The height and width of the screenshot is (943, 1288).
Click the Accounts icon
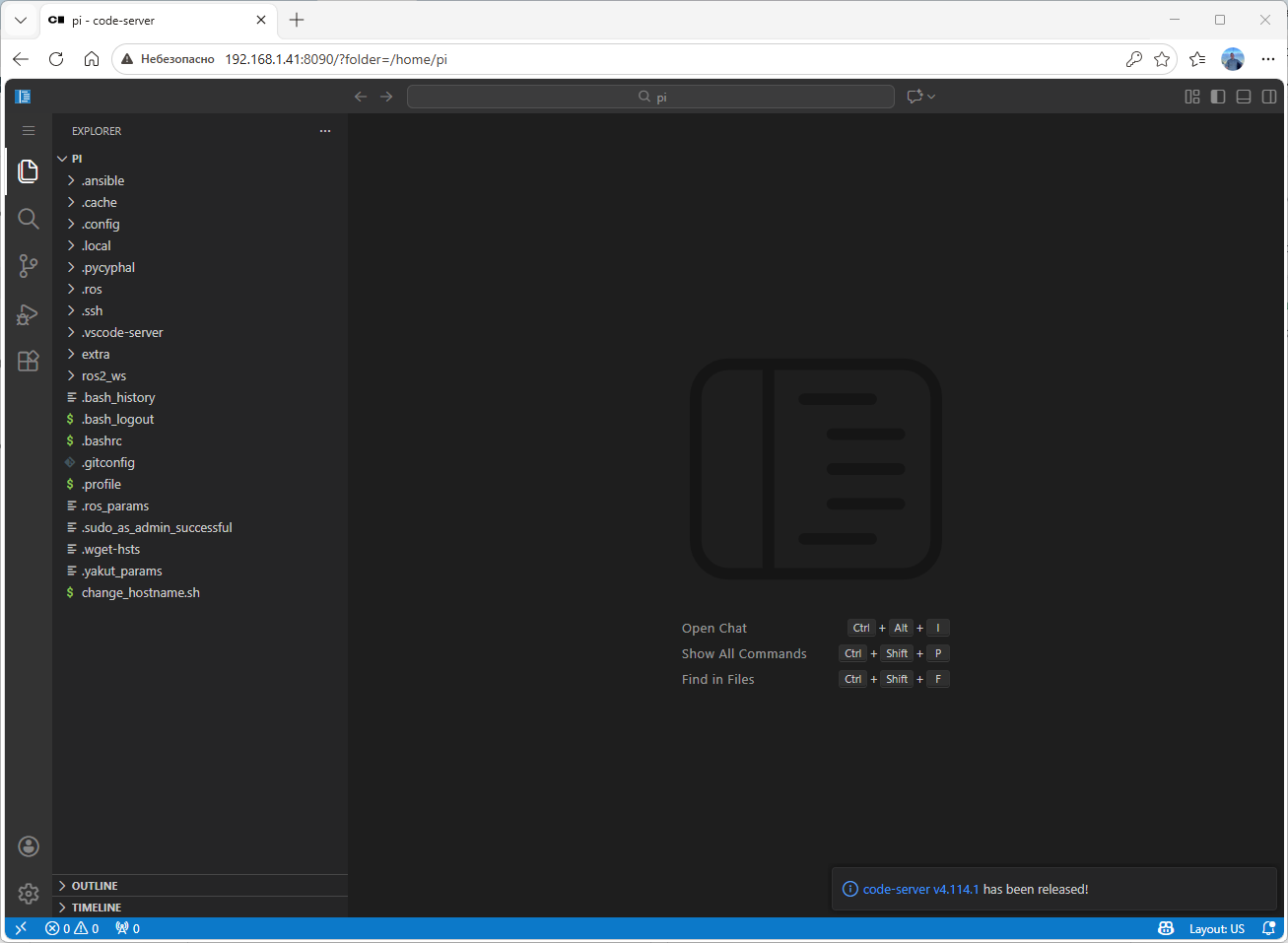(x=29, y=846)
